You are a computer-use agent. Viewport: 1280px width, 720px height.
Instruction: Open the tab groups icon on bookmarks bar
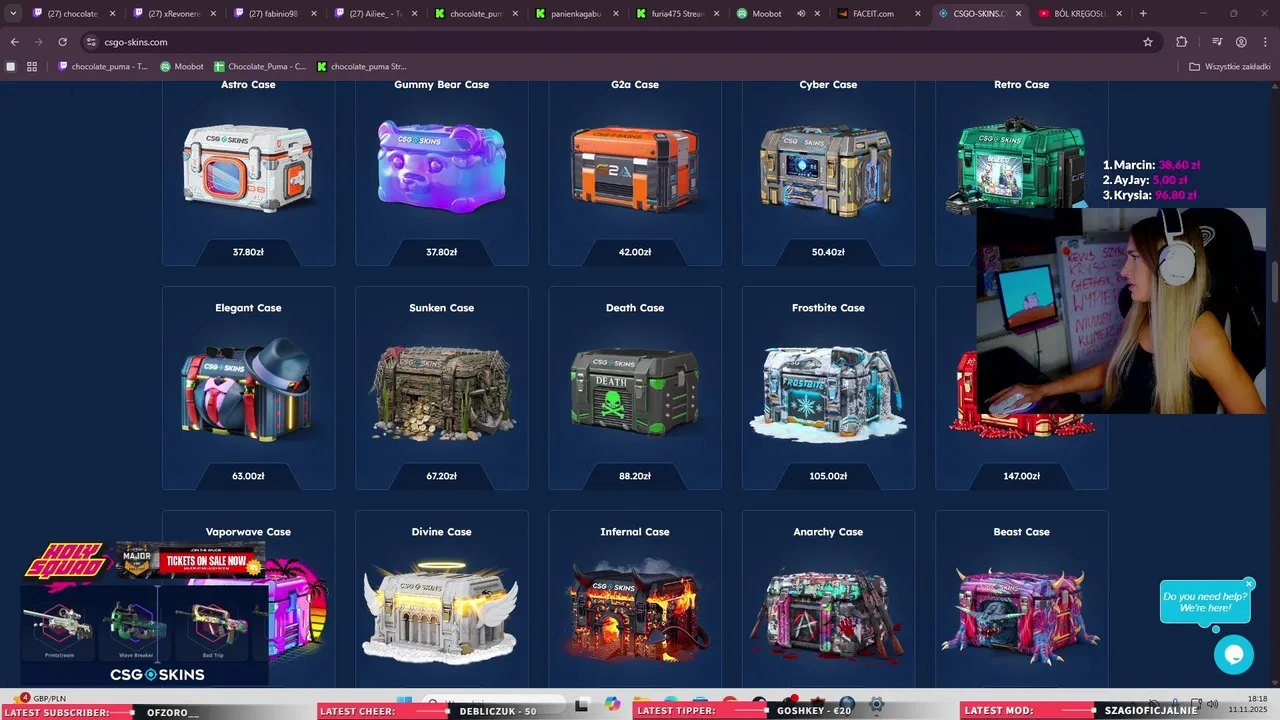point(11,67)
